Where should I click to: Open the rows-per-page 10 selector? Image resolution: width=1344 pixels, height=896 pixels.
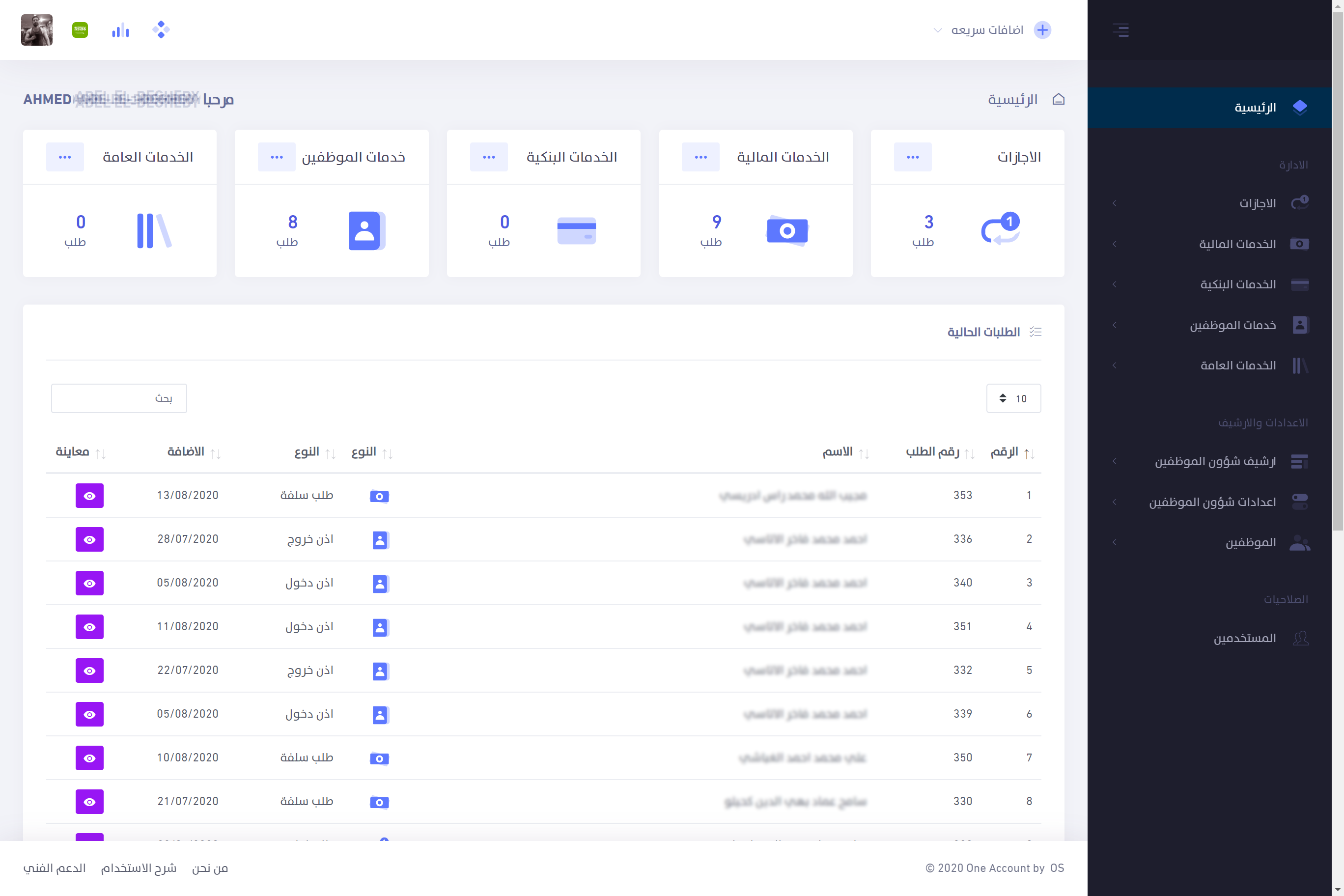tap(1013, 398)
